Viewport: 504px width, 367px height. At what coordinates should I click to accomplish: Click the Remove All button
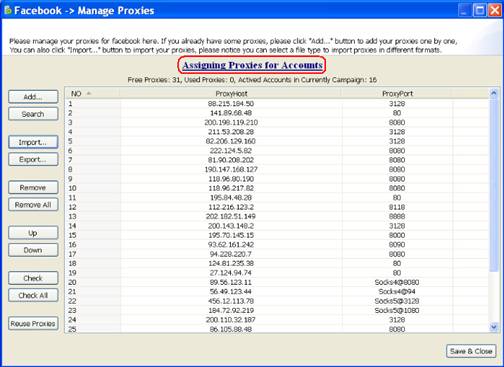[x=33, y=205]
